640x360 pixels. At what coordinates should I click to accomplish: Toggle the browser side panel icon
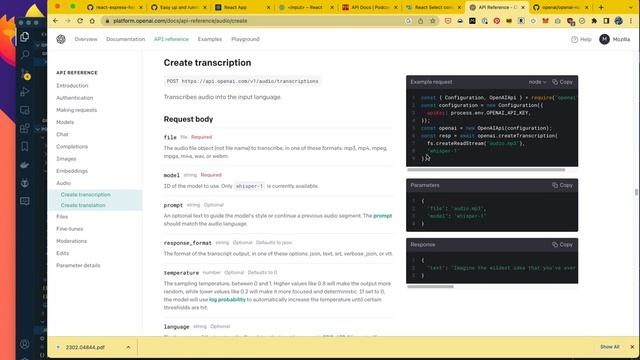(607, 21)
